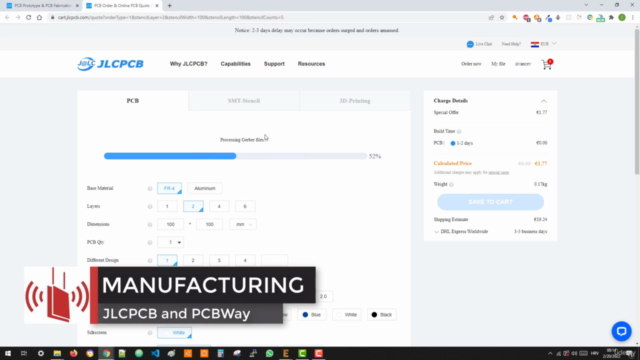Select Aluminum base material
This screenshot has height=360, width=640.
point(205,189)
